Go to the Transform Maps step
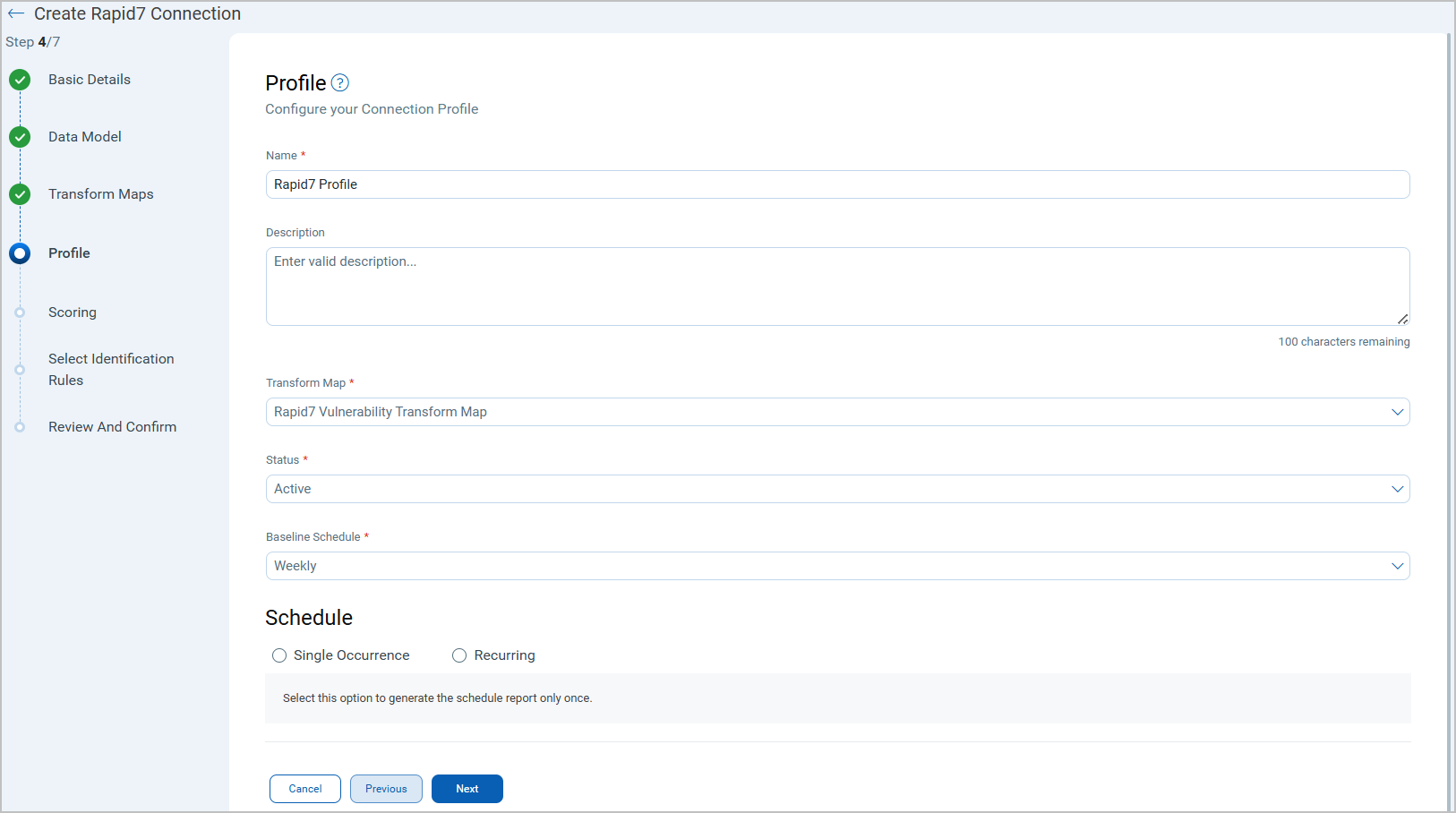Viewport: 1456px width, 813px height. click(x=101, y=194)
